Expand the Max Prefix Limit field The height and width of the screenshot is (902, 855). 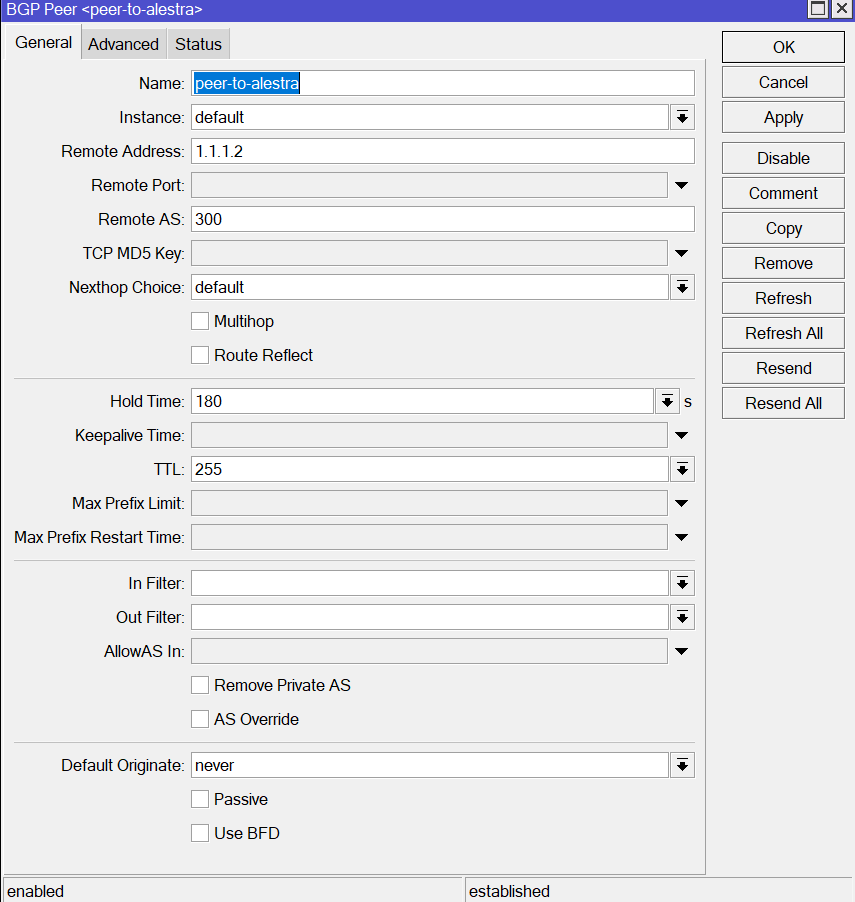click(682, 503)
